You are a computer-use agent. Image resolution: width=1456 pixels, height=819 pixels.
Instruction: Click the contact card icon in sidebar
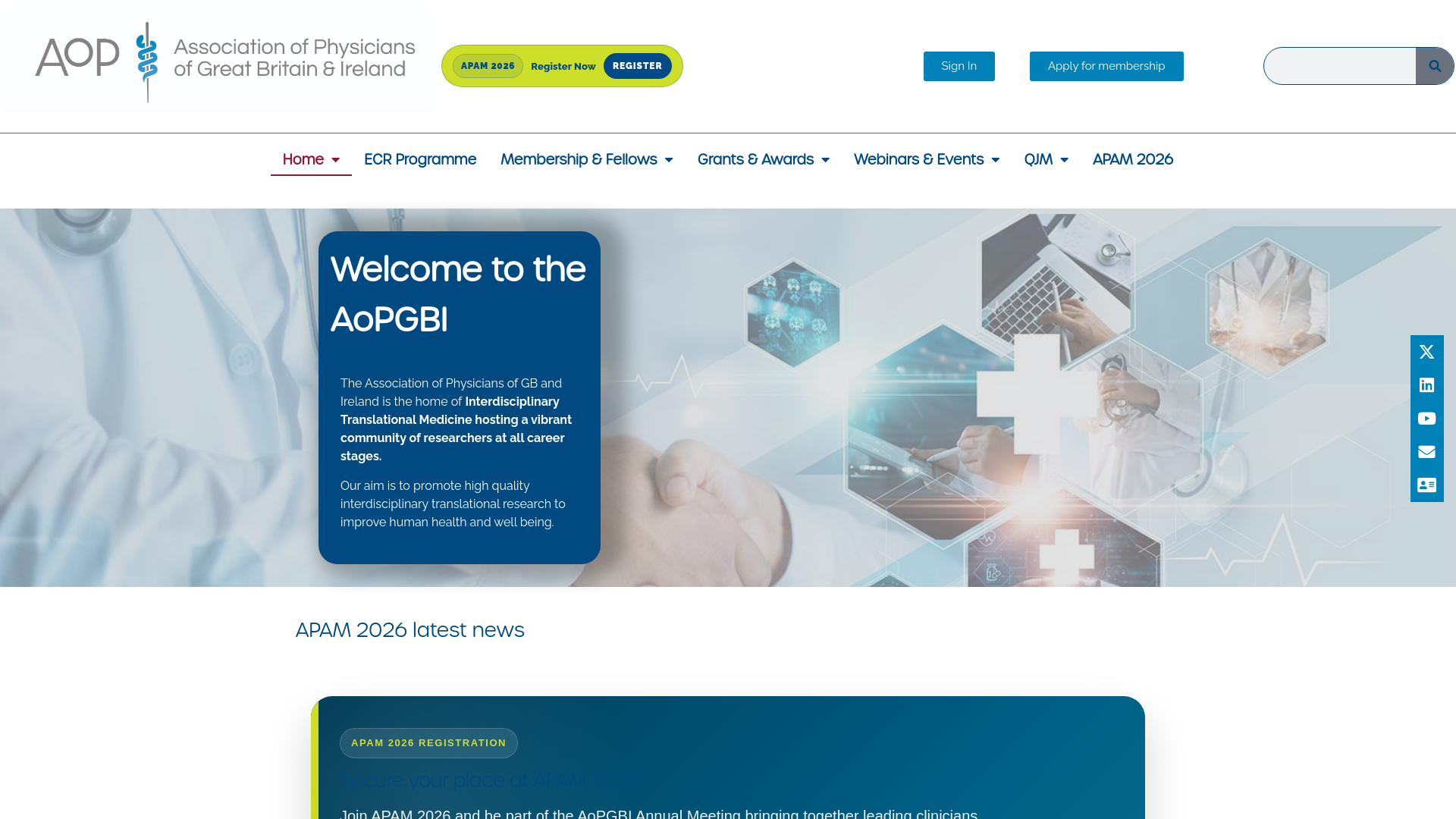coord(1426,485)
